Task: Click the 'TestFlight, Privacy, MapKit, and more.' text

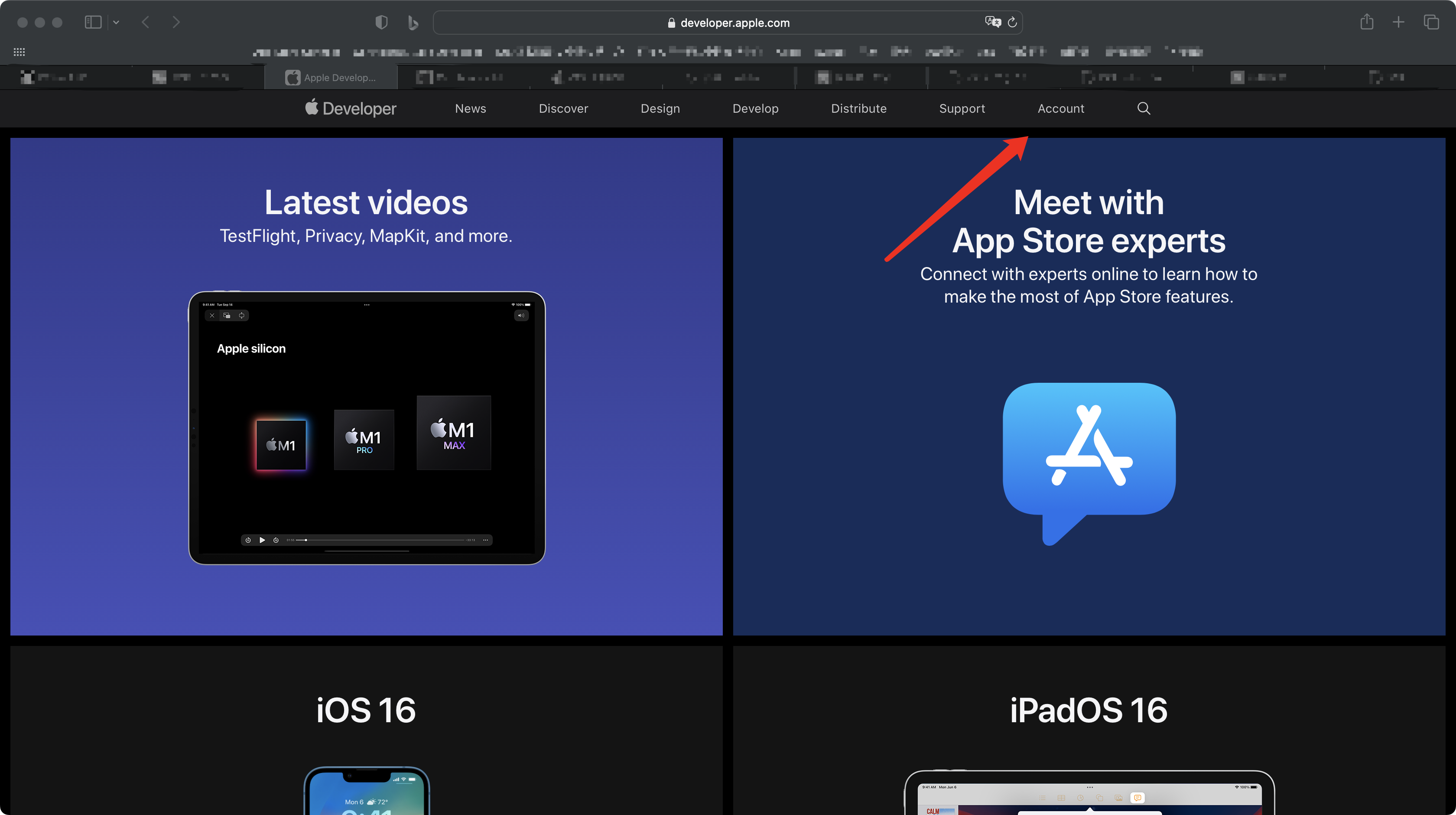Action: tap(366, 235)
